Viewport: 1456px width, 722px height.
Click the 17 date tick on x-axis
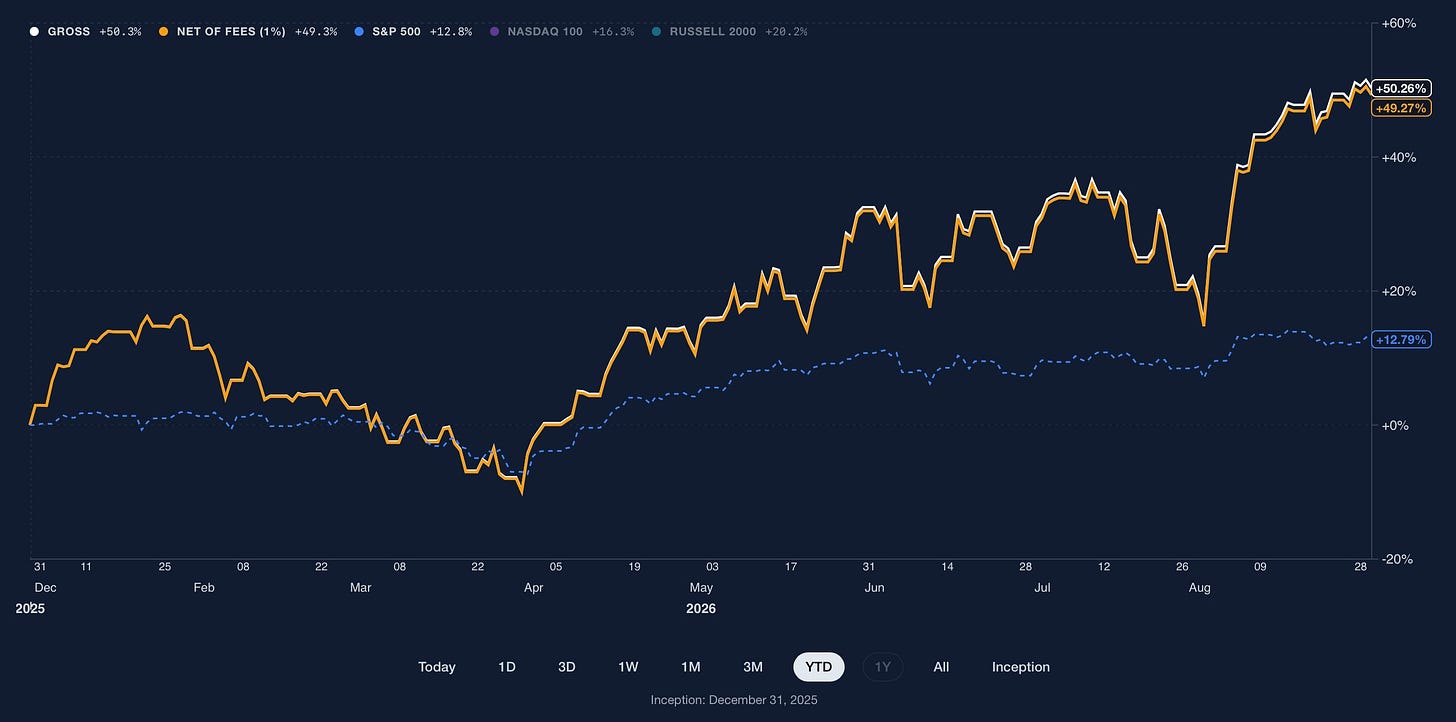(791, 567)
